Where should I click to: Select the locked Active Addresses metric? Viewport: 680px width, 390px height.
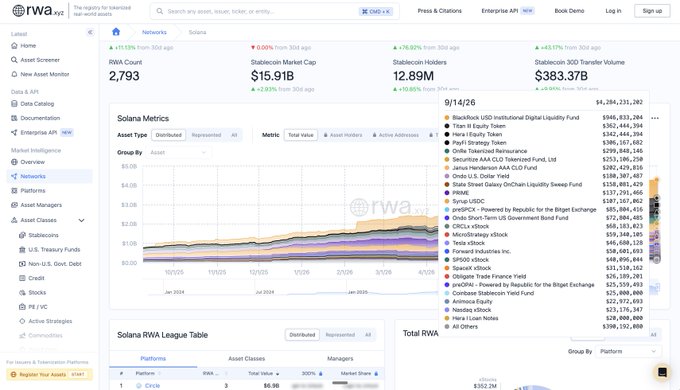396,135
